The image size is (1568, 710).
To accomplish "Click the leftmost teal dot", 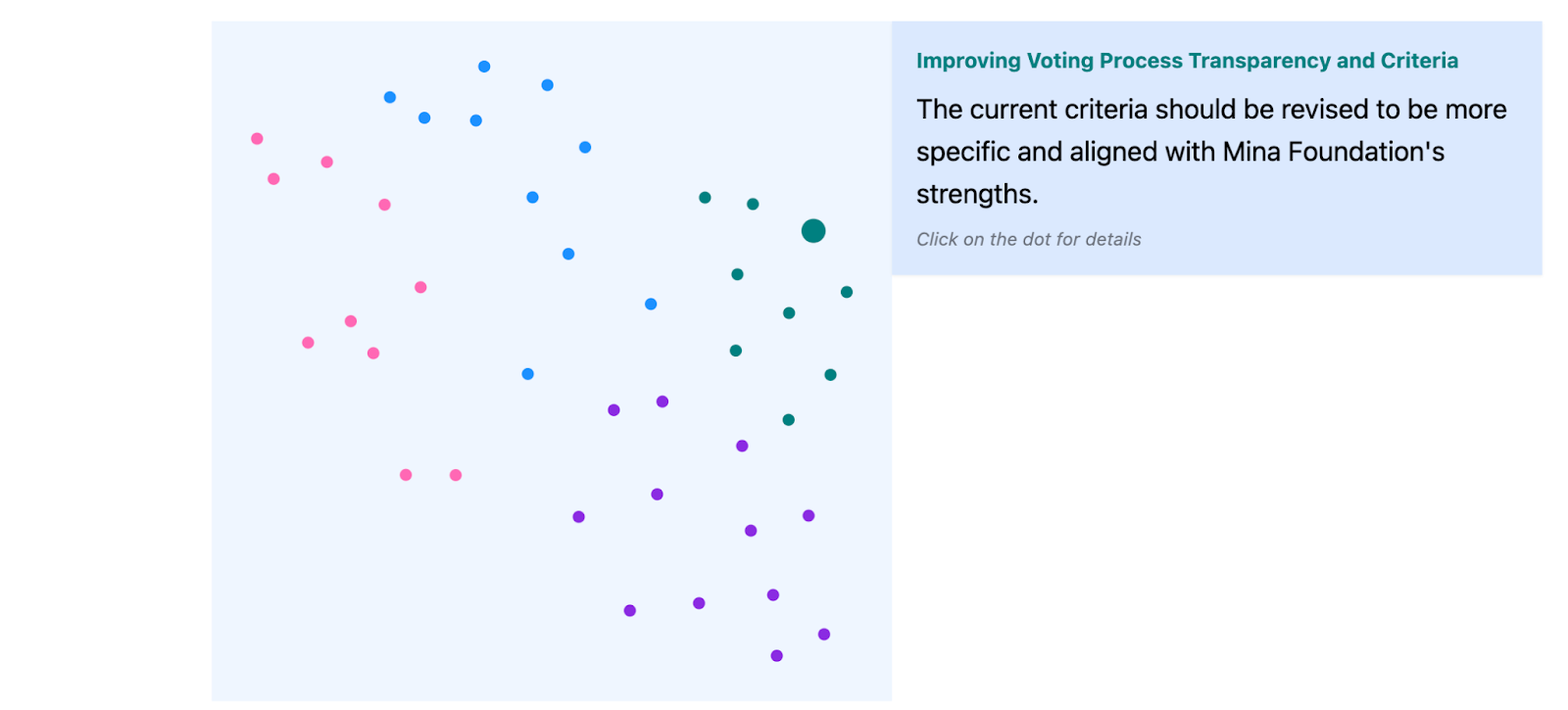I will pos(705,198).
